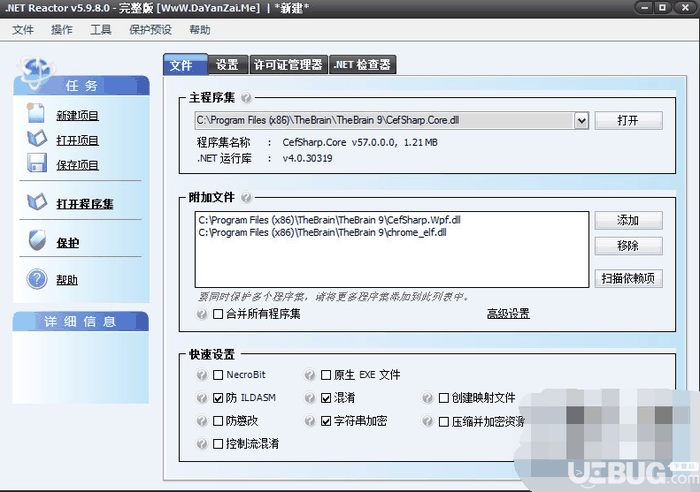Screen dimensions: 700x492
Task: Click help icon next to 主程序集 heading
Action: pyautogui.click(x=246, y=97)
